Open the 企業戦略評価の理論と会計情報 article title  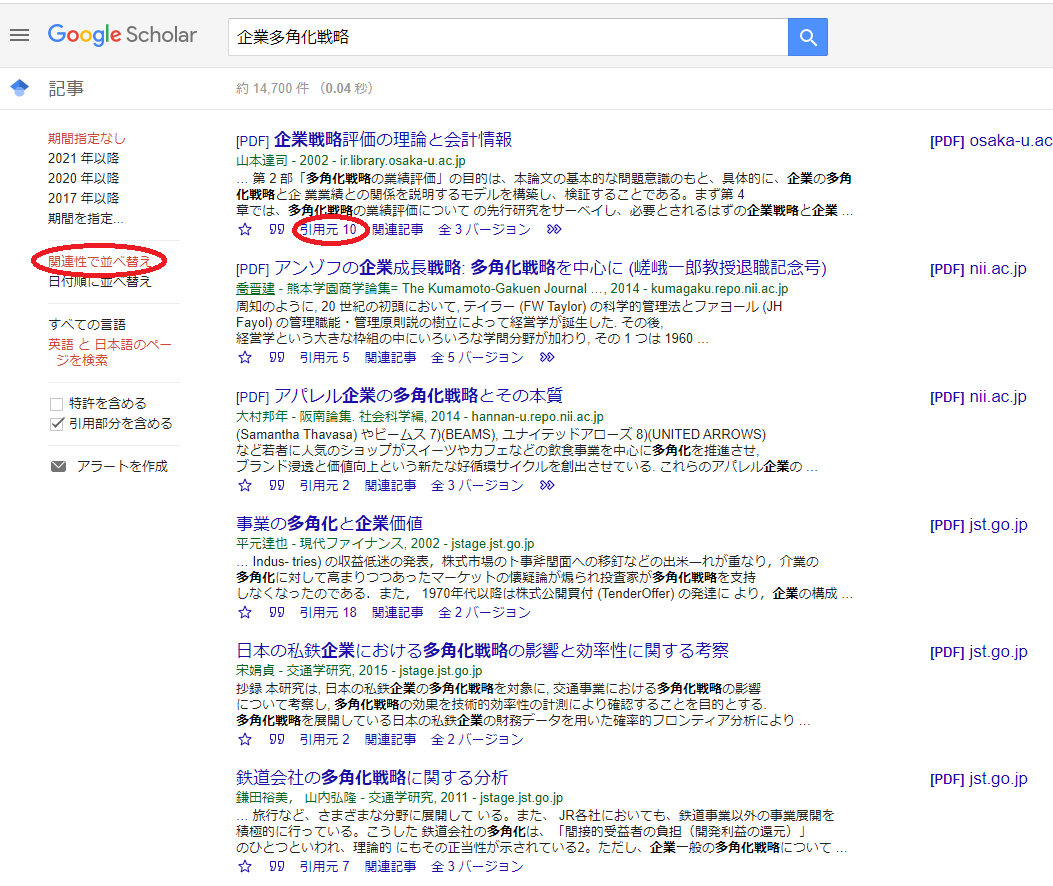coord(393,140)
